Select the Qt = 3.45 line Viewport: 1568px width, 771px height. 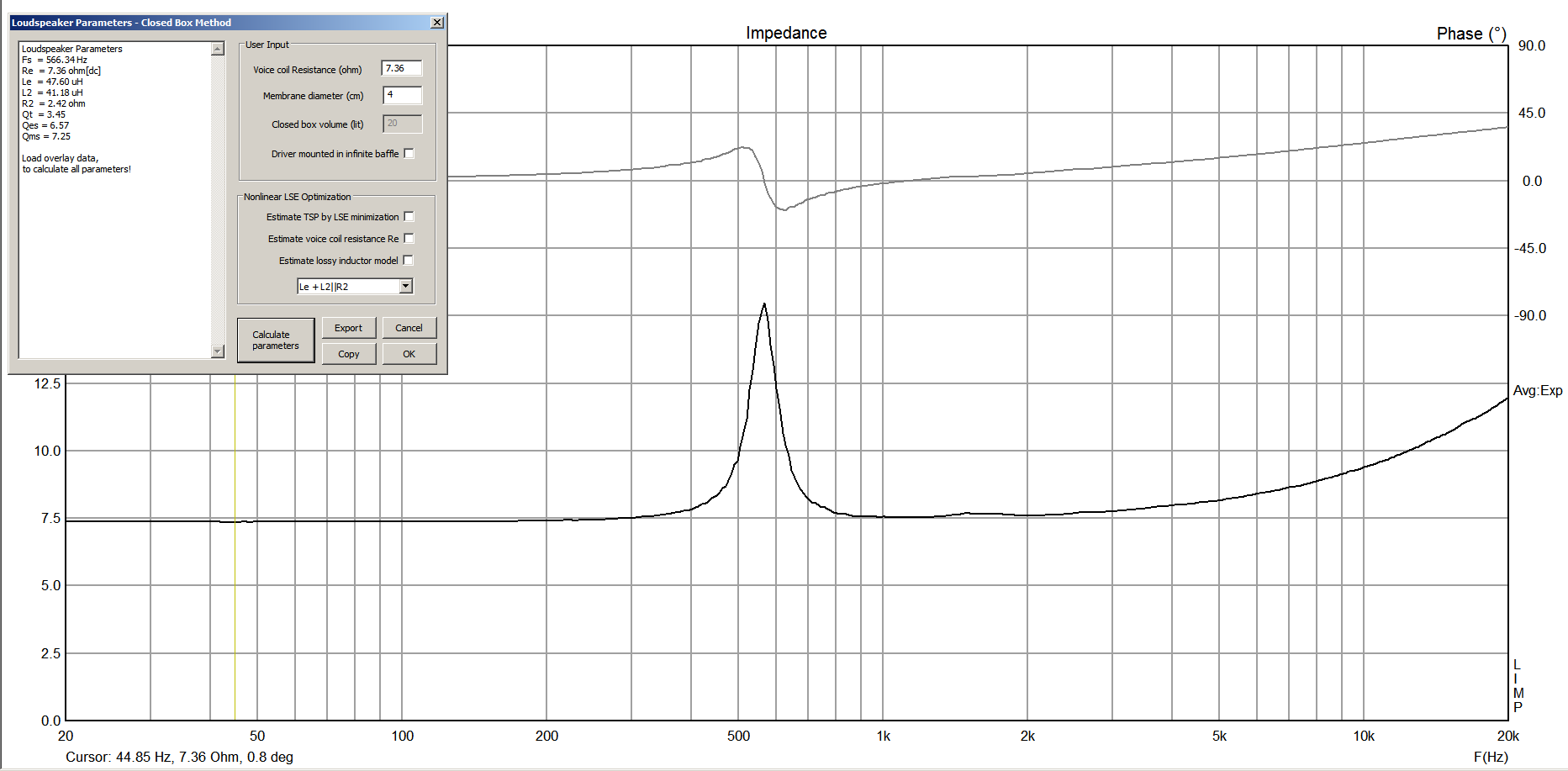pos(44,114)
